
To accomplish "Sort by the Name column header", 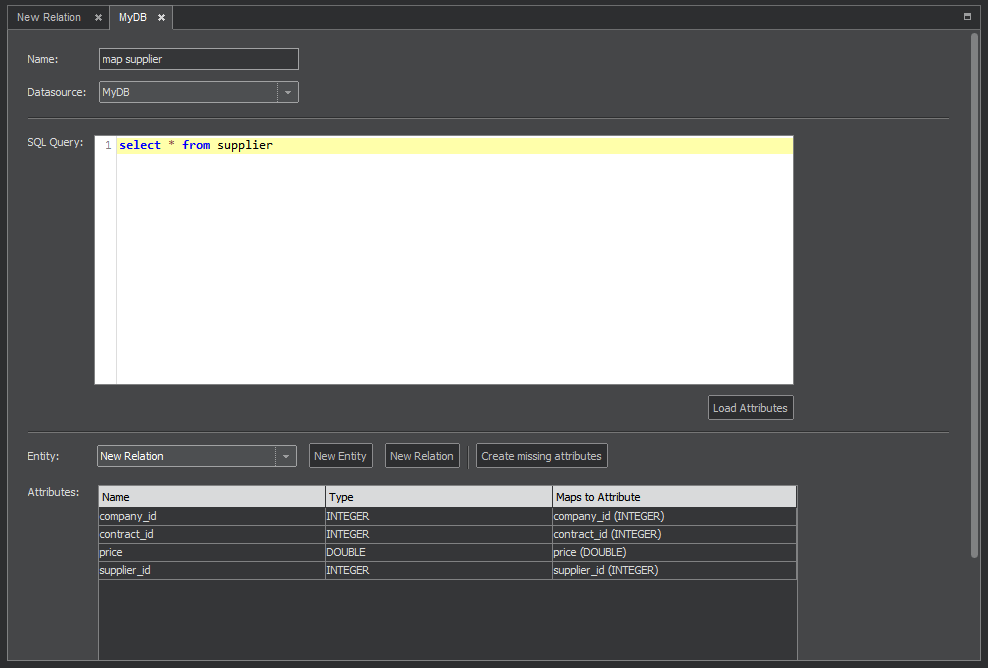I will [x=211, y=497].
